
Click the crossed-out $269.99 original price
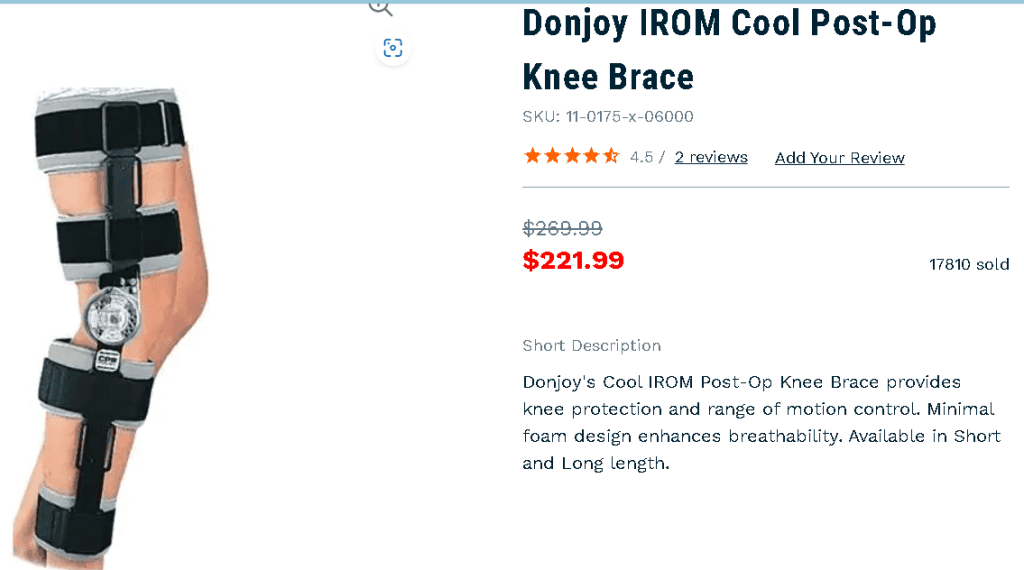coord(562,229)
